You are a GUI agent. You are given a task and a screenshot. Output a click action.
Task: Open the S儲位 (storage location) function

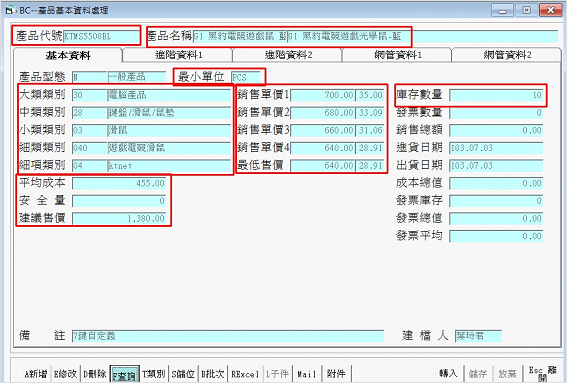tap(183, 374)
